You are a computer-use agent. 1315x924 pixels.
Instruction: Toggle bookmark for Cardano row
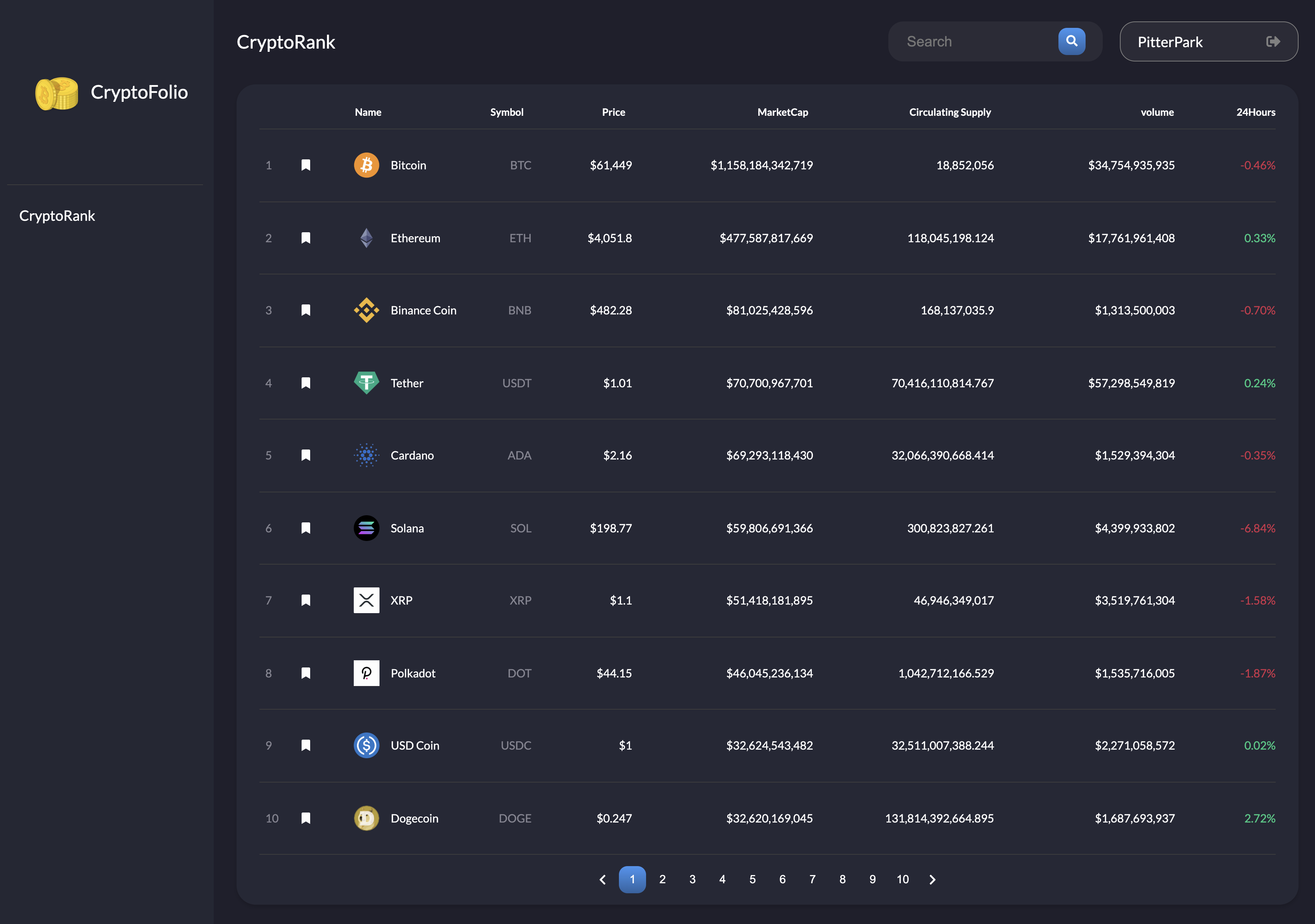pos(306,456)
